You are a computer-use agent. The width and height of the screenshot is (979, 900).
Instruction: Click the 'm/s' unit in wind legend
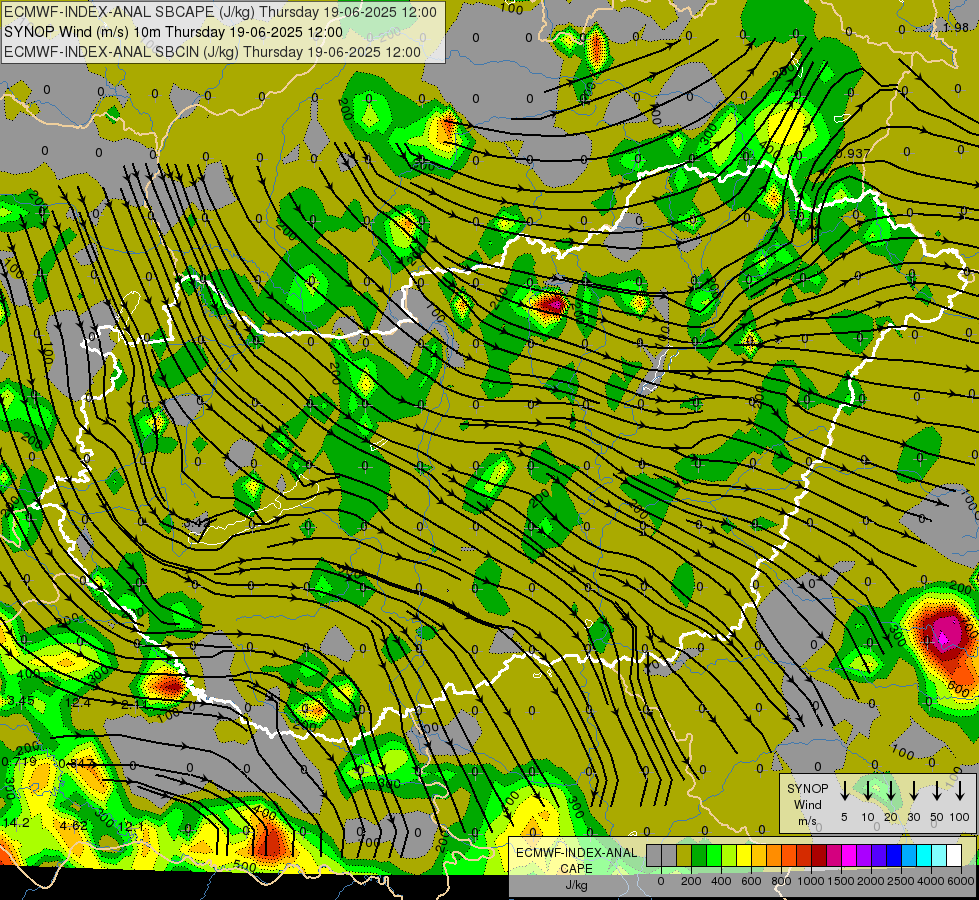807,821
